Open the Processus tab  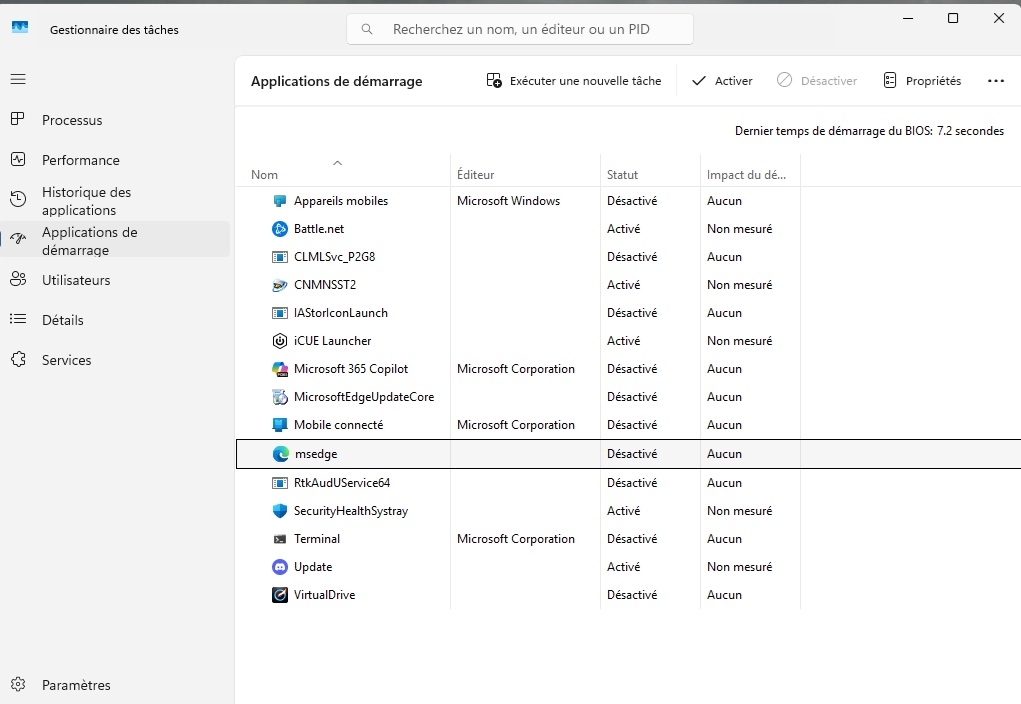coord(115,120)
